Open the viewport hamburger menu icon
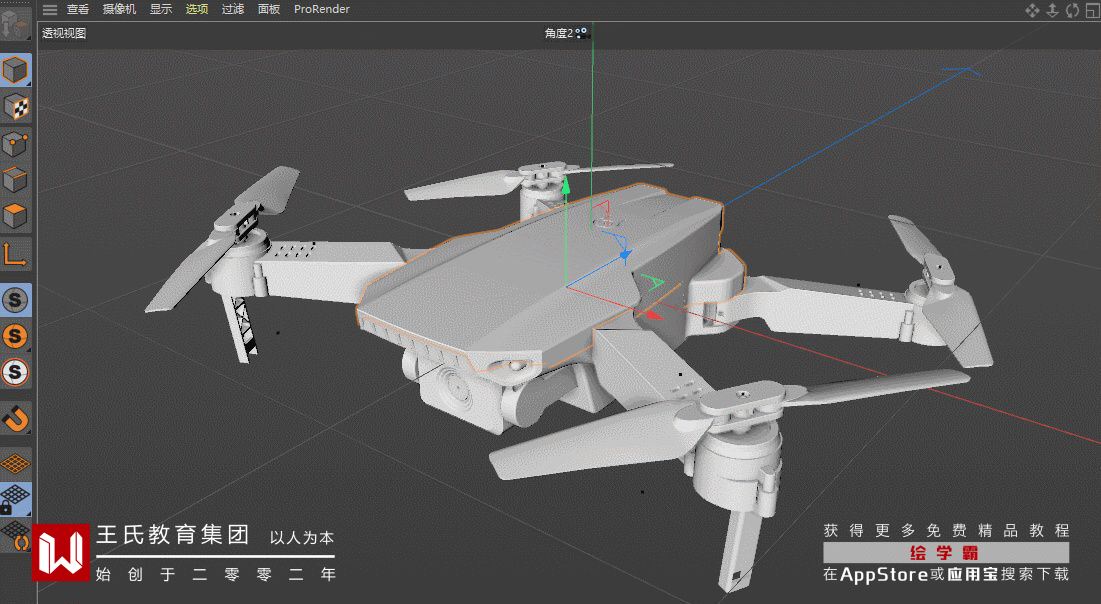The width and height of the screenshot is (1101, 604). tap(50, 10)
